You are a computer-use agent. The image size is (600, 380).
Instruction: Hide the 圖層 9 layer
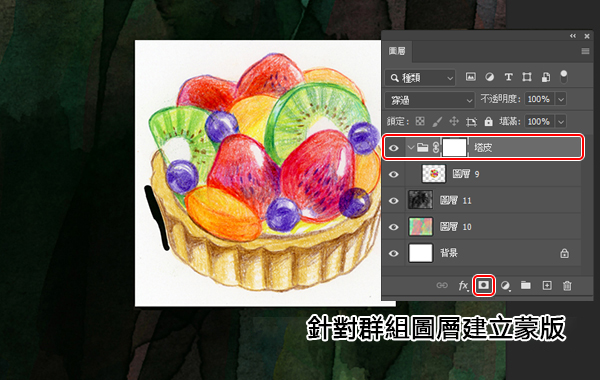[393, 175]
